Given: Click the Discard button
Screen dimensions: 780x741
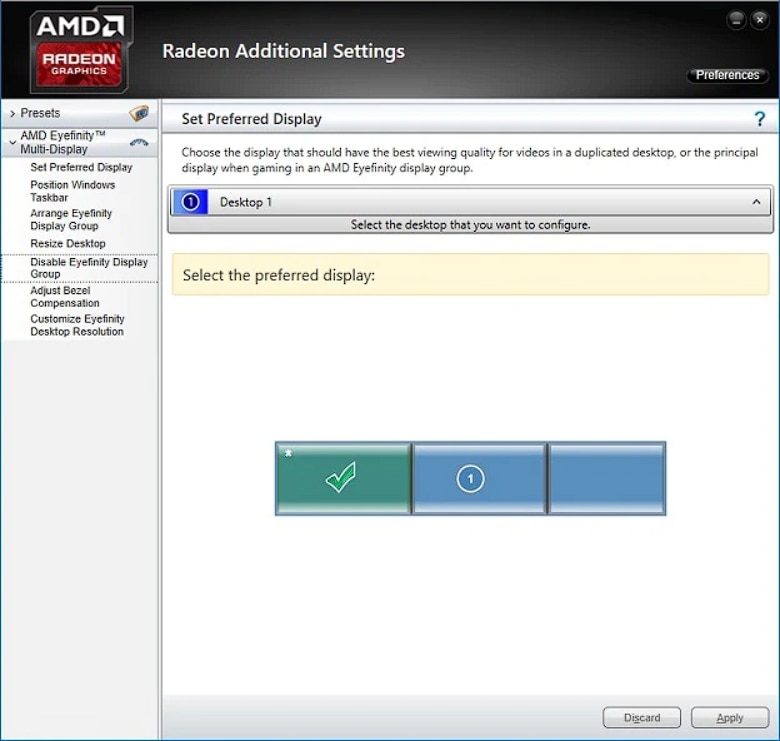Looking at the screenshot, I should point(642,718).
